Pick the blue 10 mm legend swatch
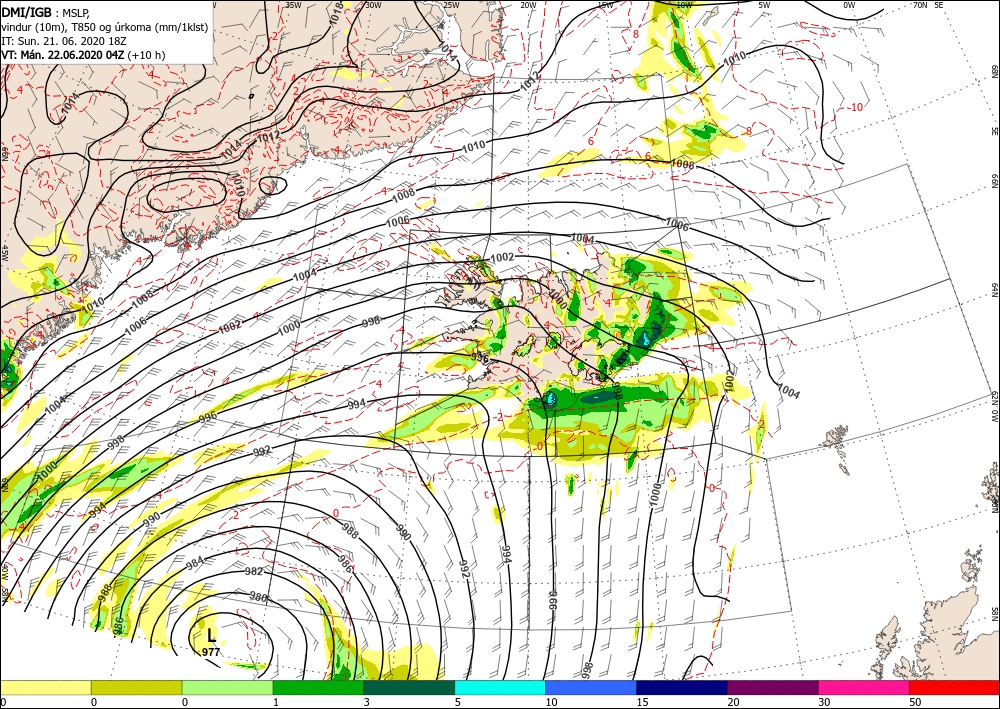 (591, 688)
